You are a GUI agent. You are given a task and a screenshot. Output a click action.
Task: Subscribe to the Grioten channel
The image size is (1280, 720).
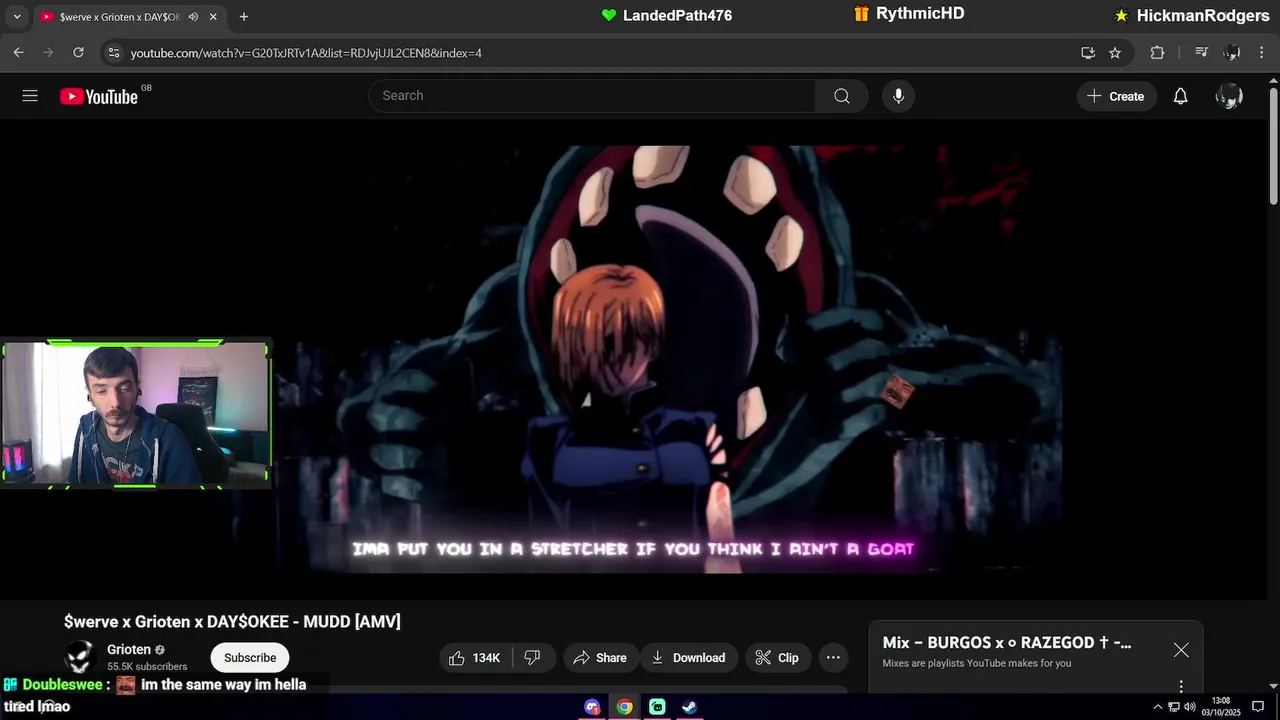(x=250, y=657)
